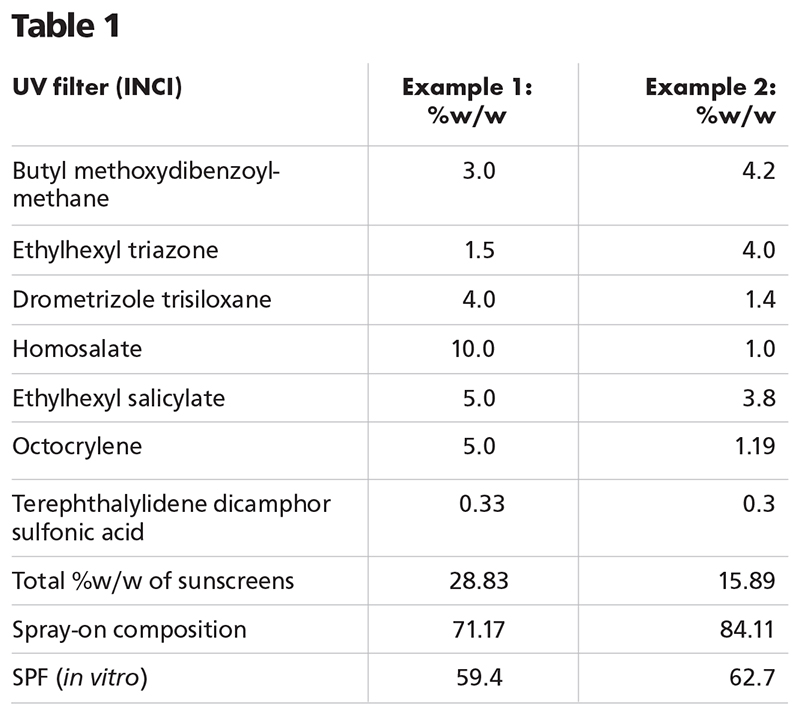Select the "Total %w/w of sunscreens" label

(x=153, y=581)
